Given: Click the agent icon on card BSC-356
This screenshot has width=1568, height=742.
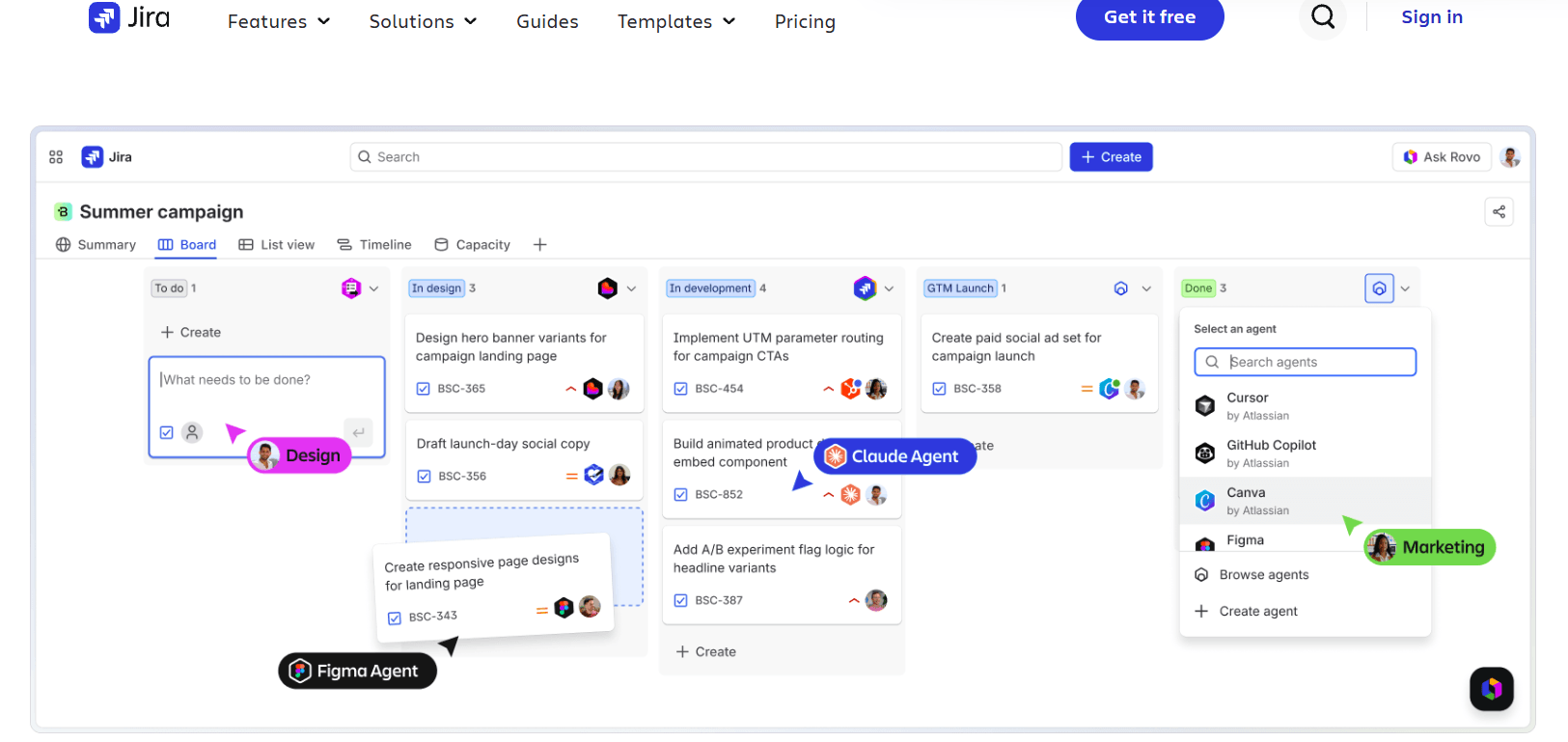Looking at the screenshot, I should (x=594, y=475).
